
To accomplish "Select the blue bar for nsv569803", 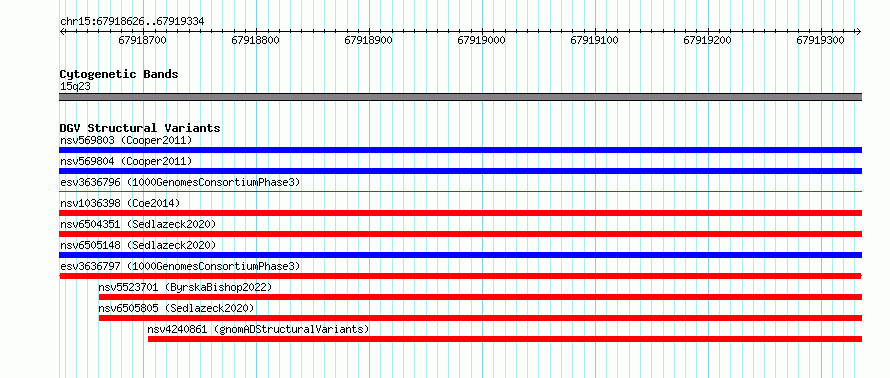I will click(x=460, y=150).
